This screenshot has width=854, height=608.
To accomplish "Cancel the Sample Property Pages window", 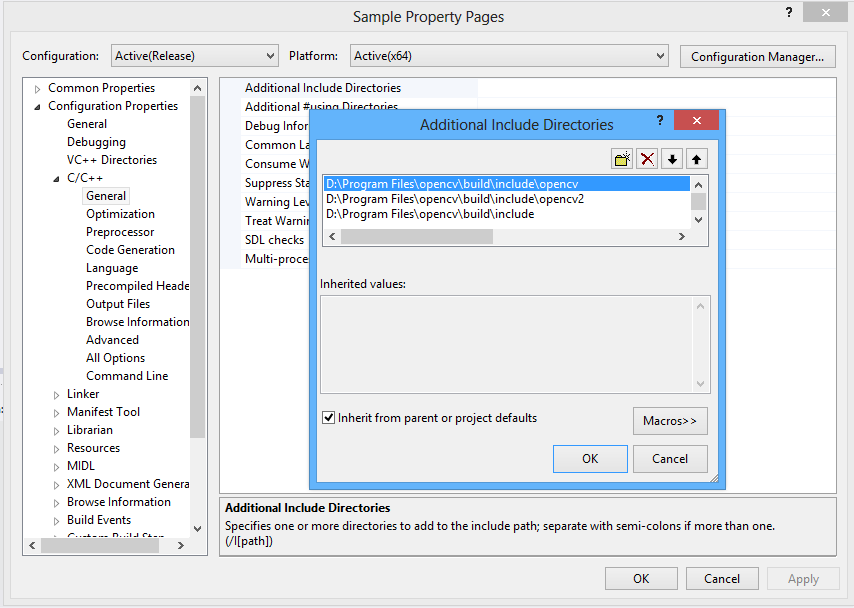I will pos(721,578).
